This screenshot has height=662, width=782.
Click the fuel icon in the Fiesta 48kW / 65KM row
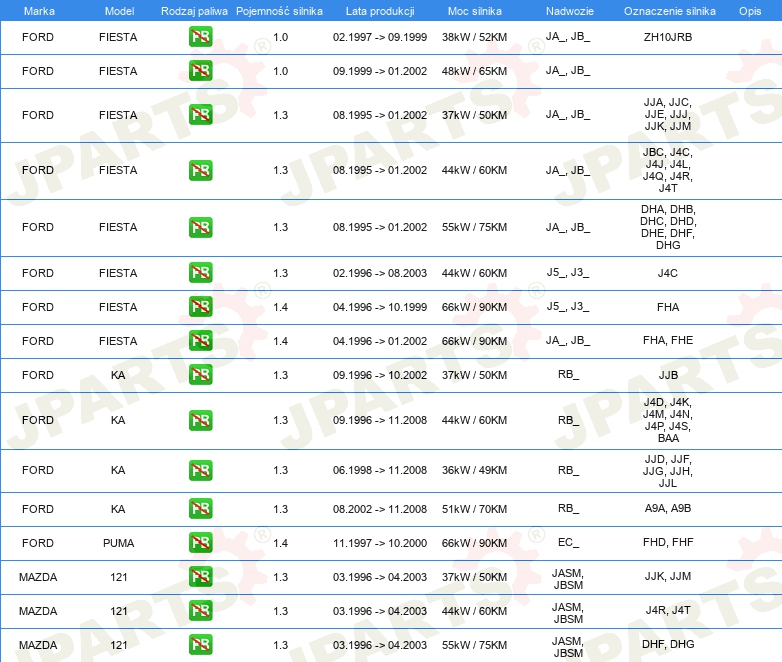[200, 71]
